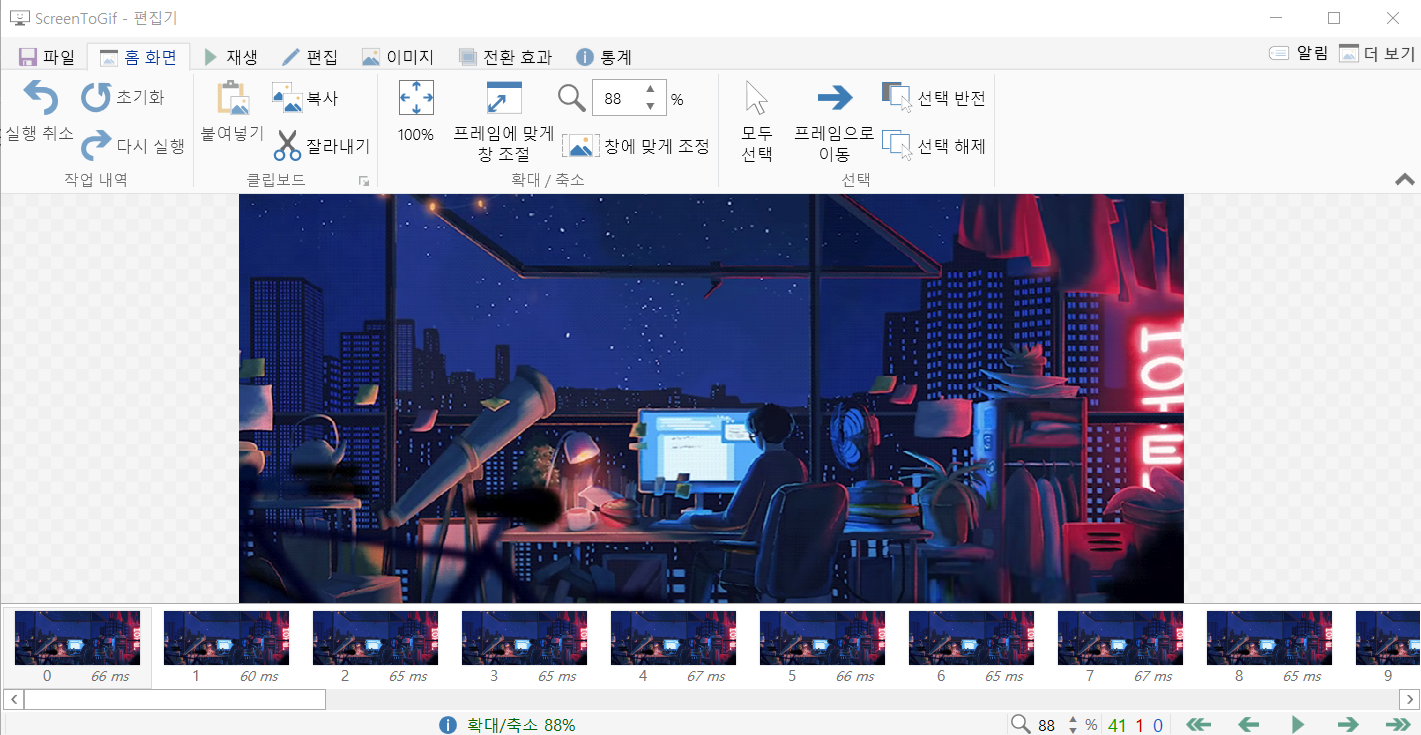
Task: Click the frame list scrollbar right arrow
Action: (1409, 699)
